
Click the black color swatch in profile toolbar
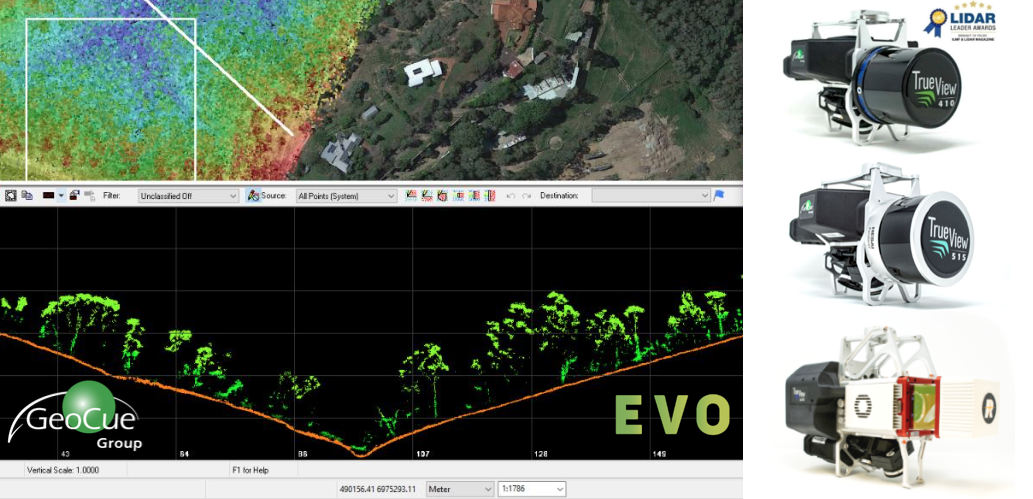click(49, 196)
